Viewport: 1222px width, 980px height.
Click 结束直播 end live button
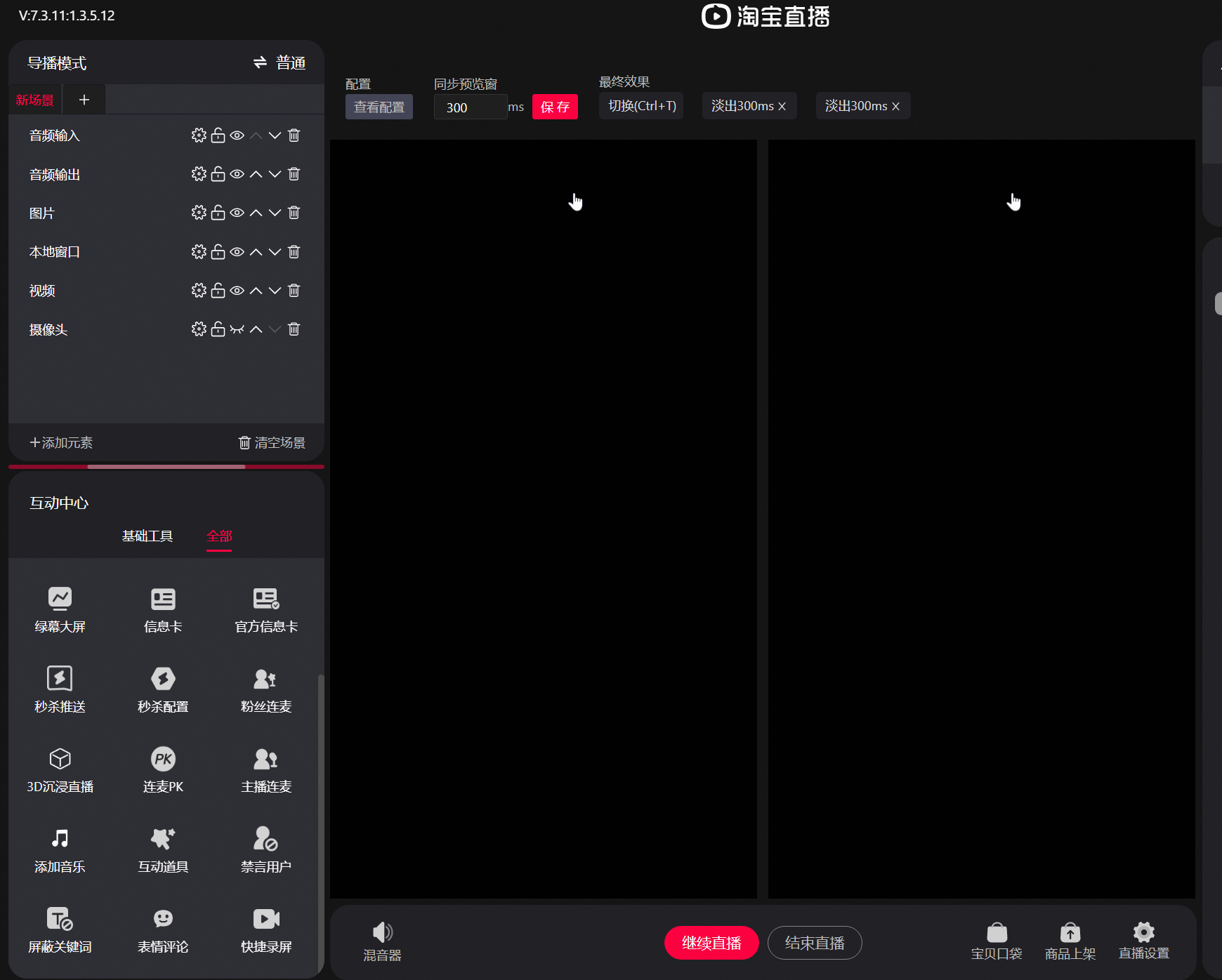815,943
